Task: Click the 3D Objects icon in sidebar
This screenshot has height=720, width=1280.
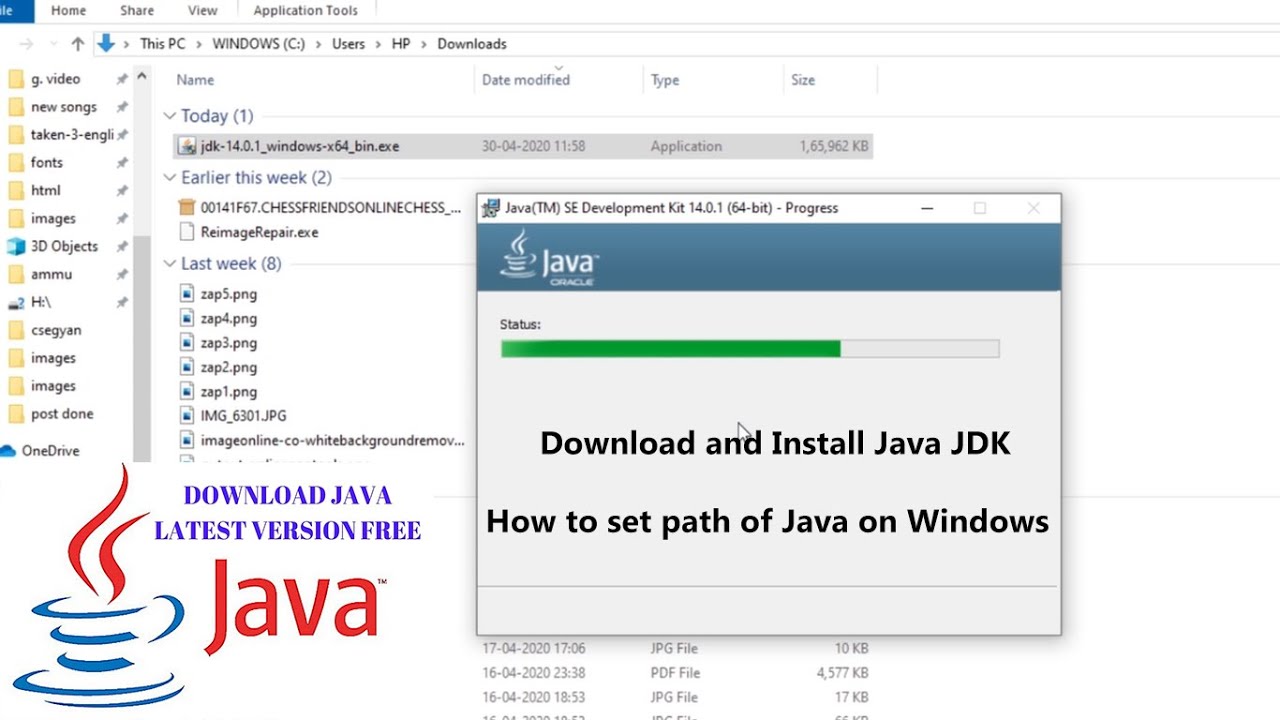Action: [x=15, y=246]
